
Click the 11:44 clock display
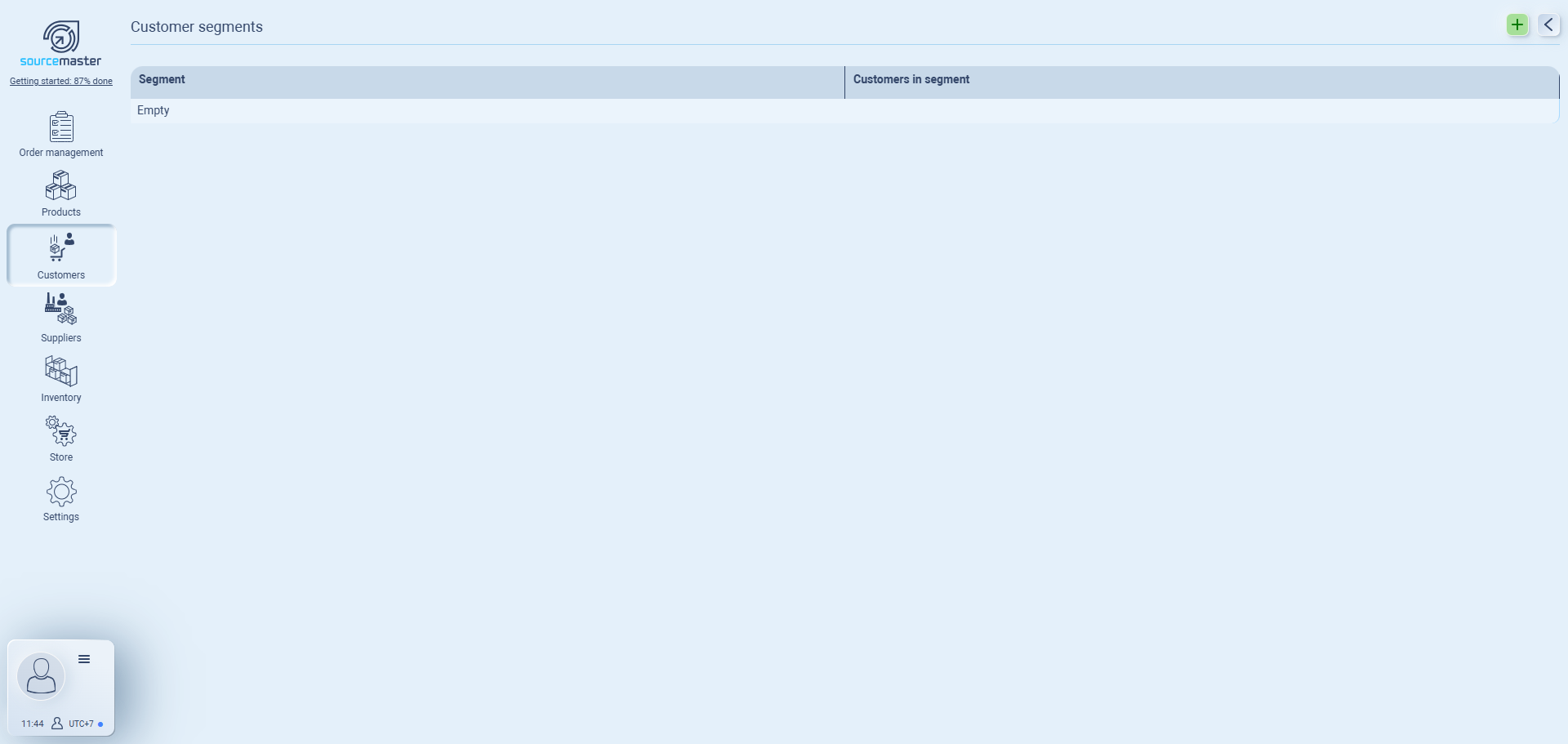(33, 724)
